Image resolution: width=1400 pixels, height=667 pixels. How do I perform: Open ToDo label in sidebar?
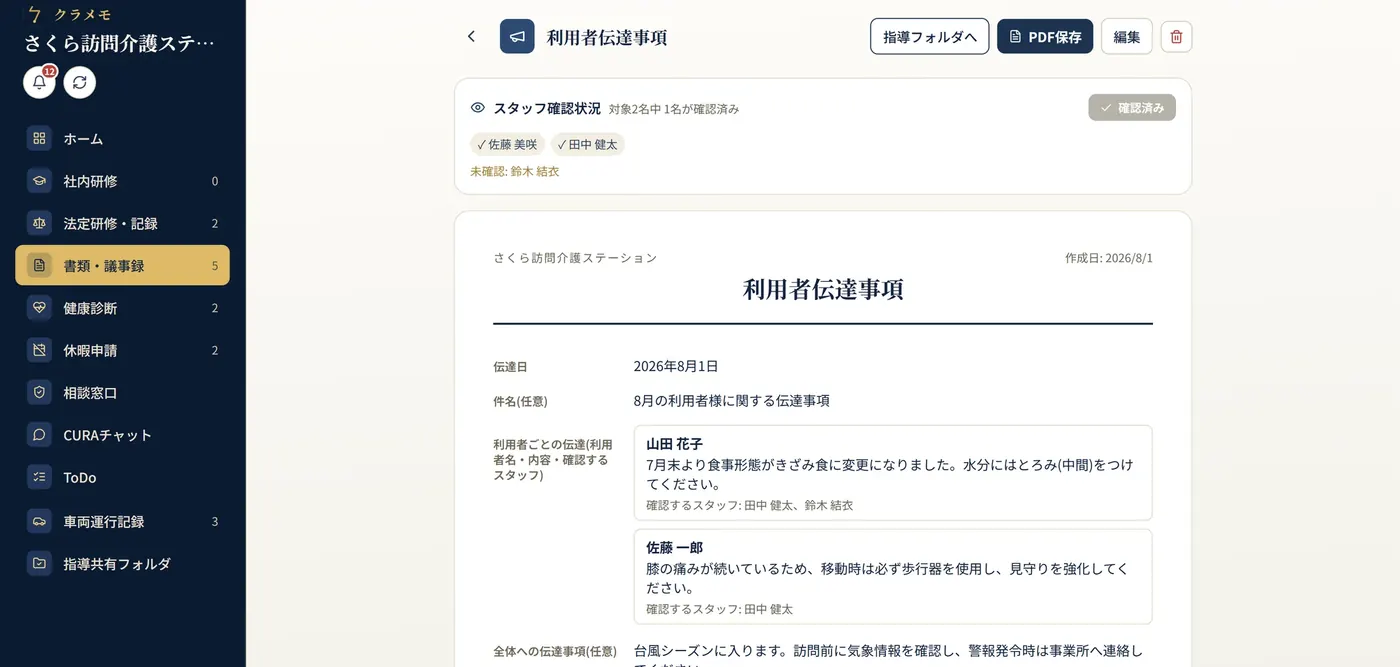coord(80,478)
